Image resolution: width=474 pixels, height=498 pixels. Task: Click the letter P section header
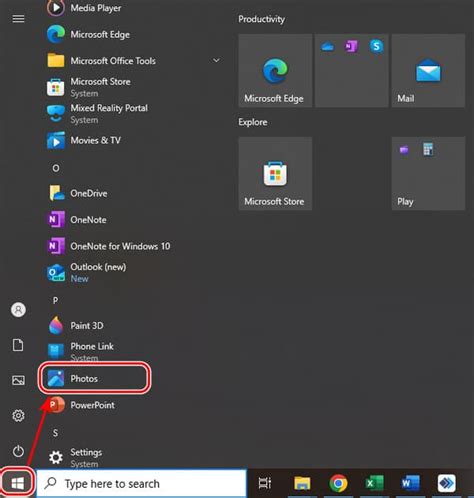(x=55, y=301)
